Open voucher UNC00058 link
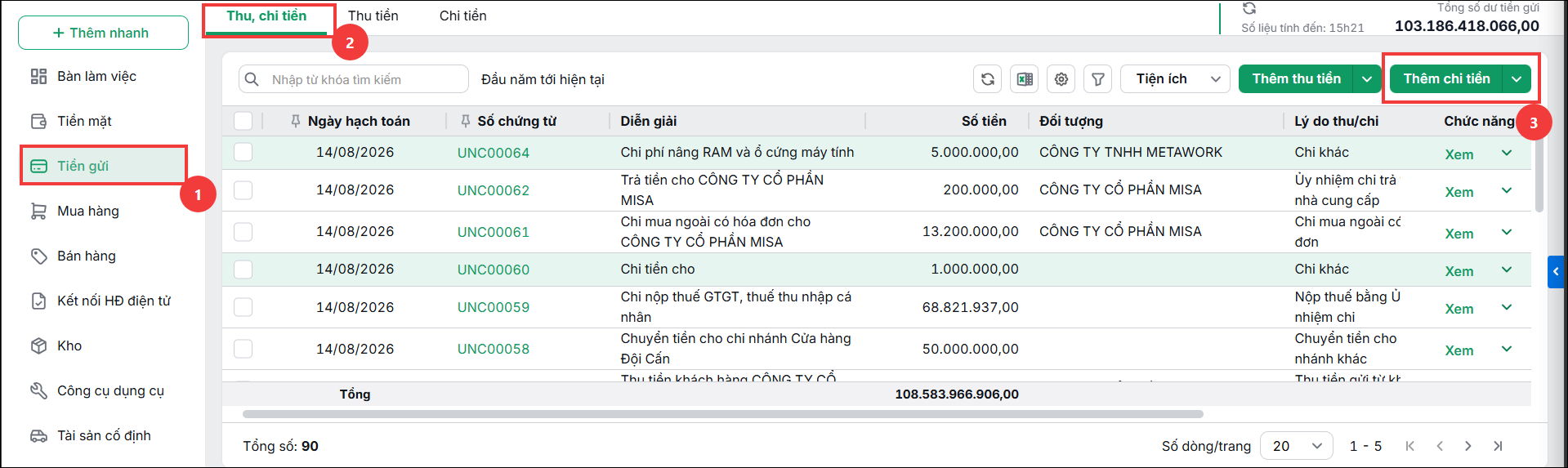Image resolution: width=1568 pixels, height=468 pixels. pyautogui.click(x=494, y=349)
